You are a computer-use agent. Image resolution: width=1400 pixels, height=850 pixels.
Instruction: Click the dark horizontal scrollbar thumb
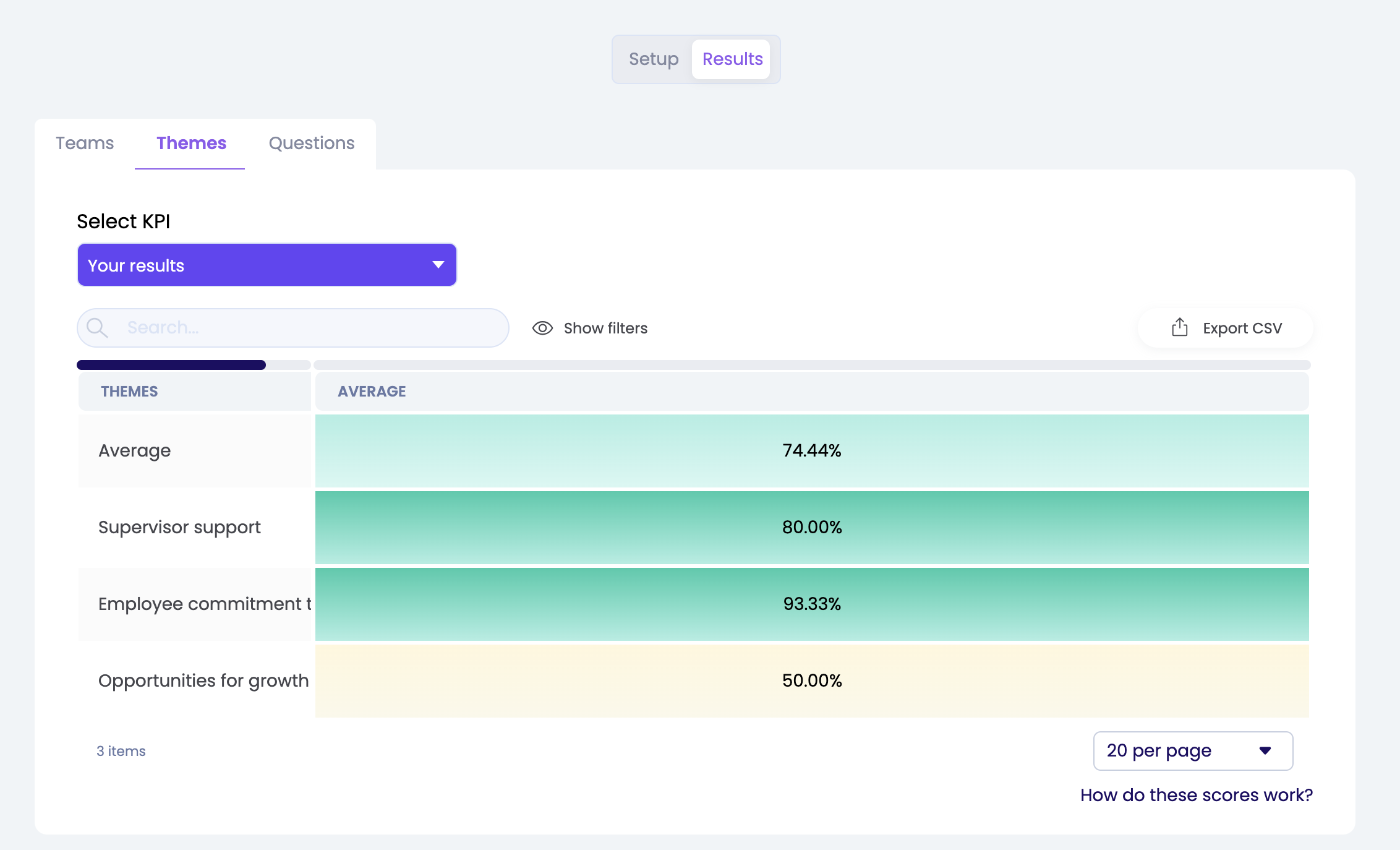[x=171, y=365]
